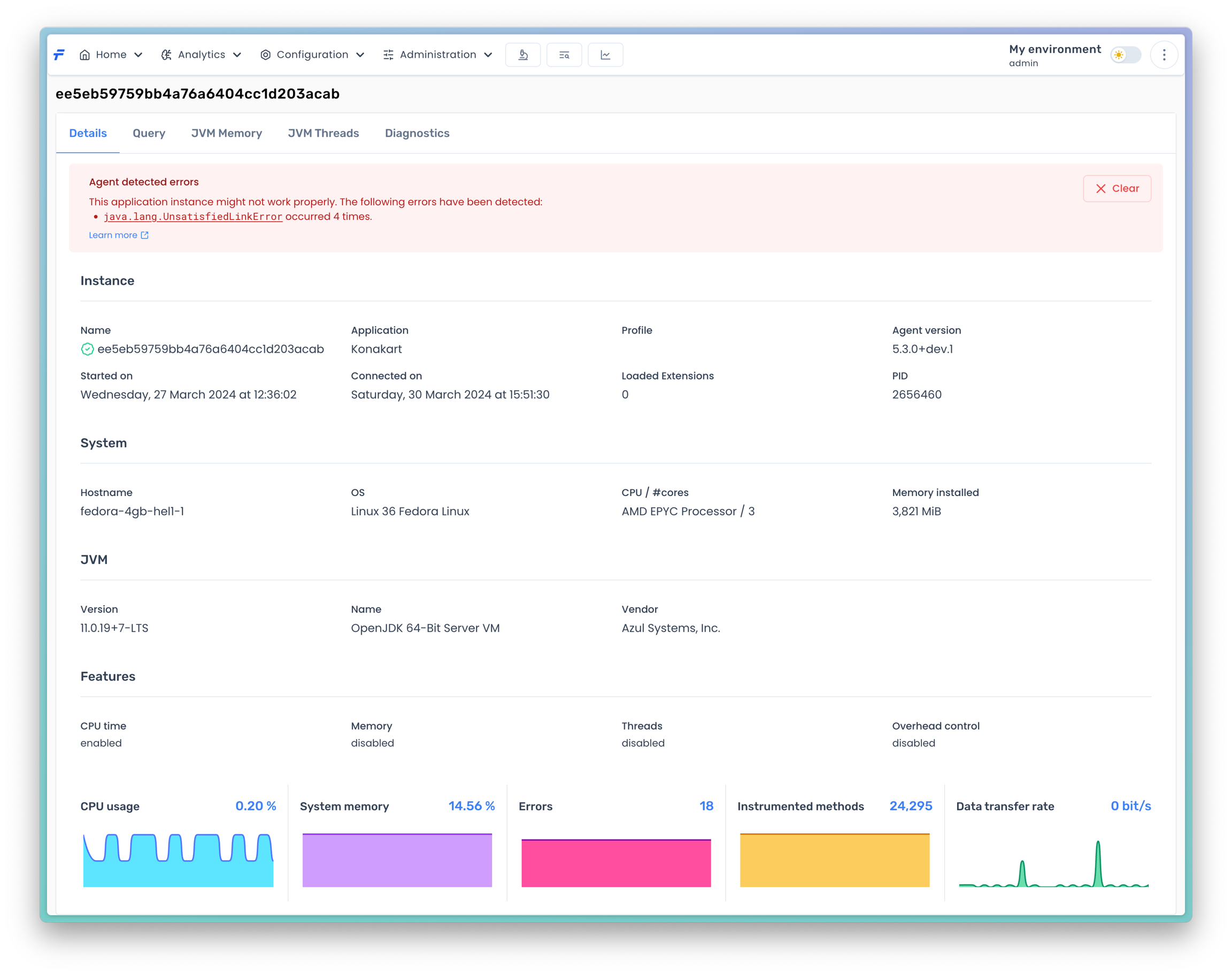Click the microscope icon button

coord(522,55)
